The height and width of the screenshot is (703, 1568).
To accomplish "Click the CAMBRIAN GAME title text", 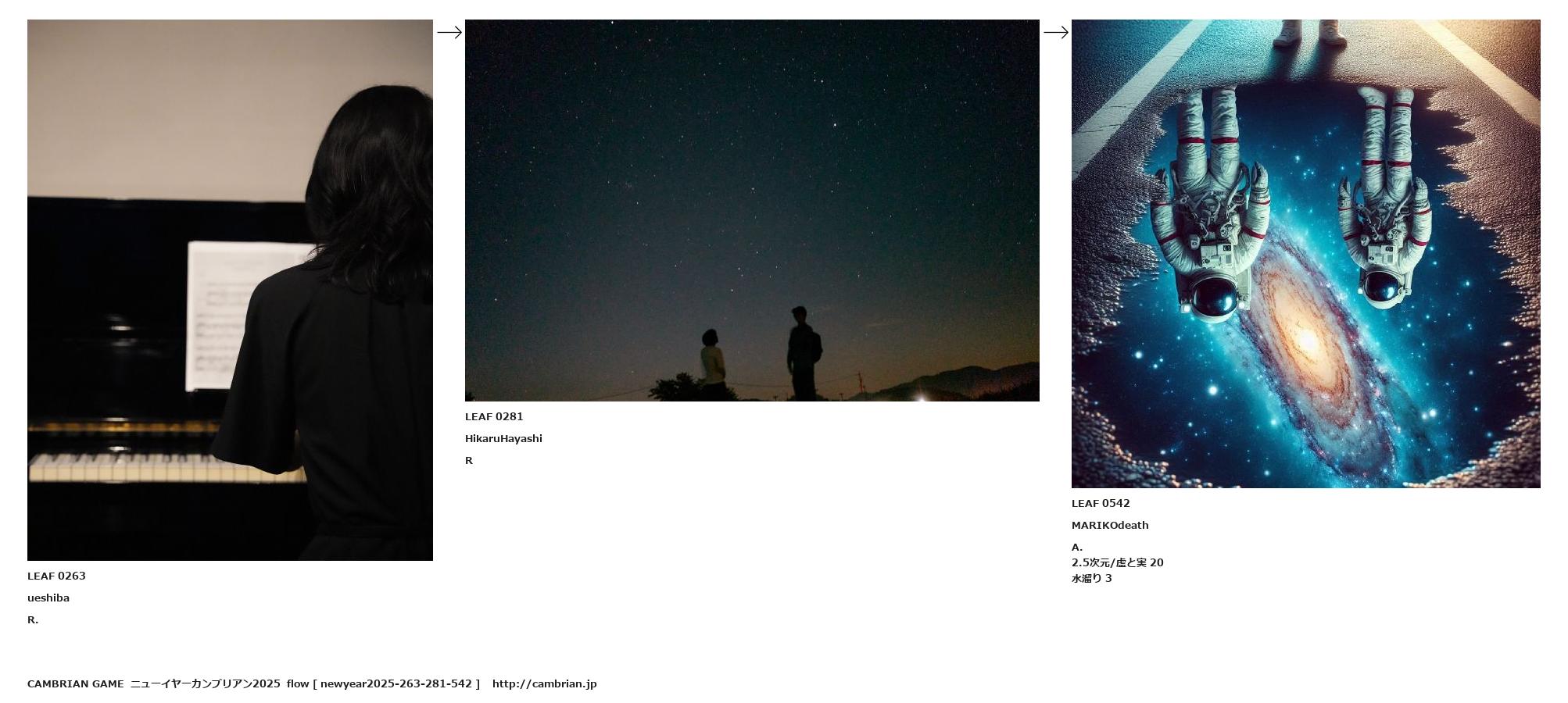I will pos(75,683).
